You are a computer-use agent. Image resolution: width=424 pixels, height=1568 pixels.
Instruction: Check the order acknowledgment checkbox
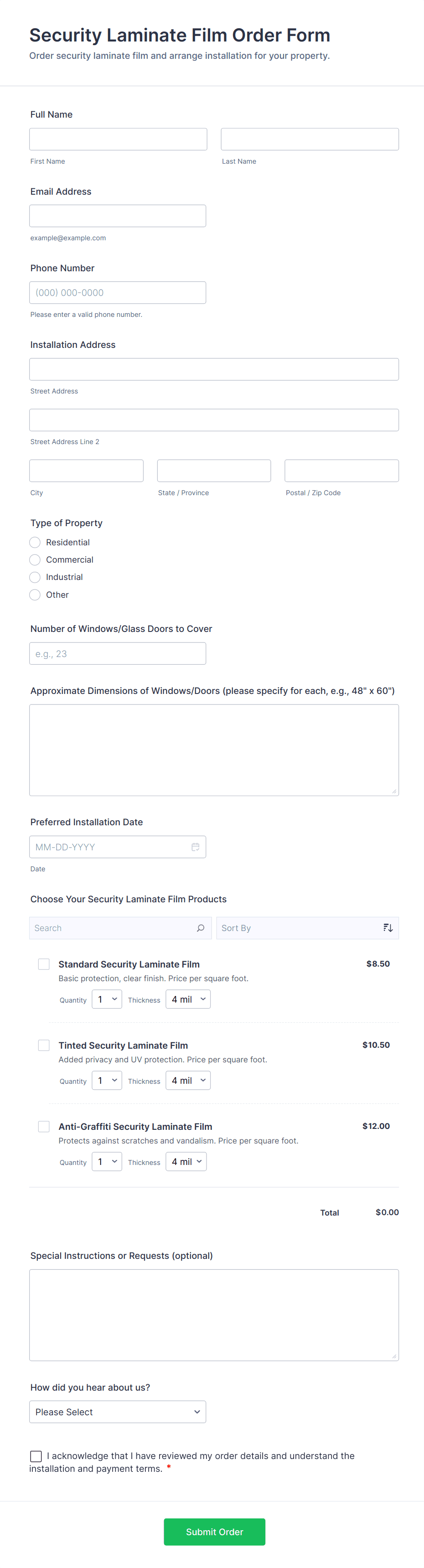click(36, 1456)
